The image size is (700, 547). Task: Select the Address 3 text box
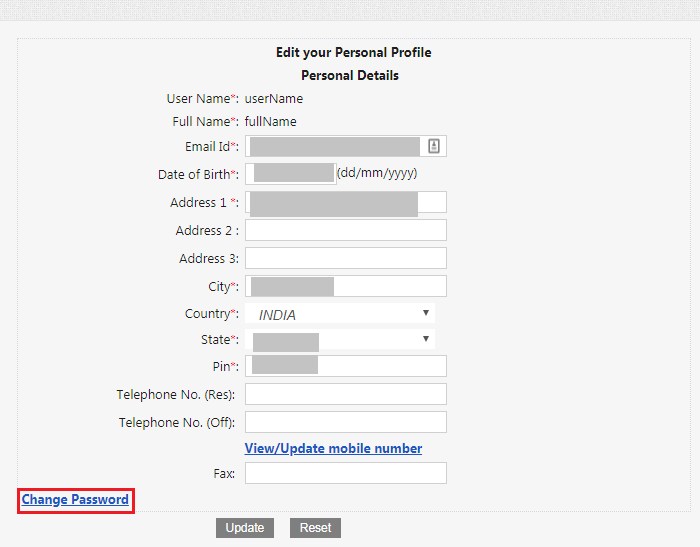[x=346, y=258]
